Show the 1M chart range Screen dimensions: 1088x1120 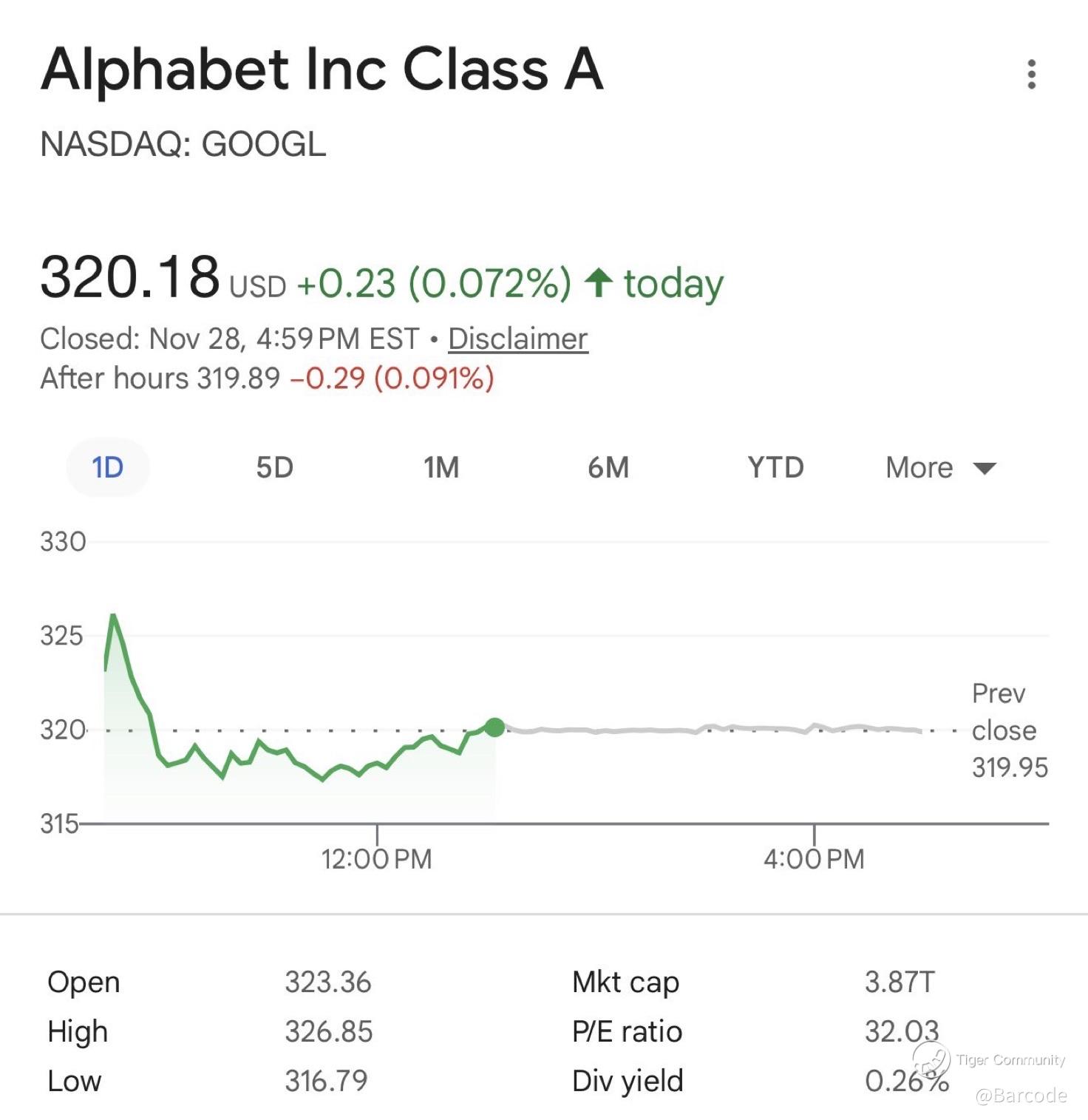[x=441, y=467]
